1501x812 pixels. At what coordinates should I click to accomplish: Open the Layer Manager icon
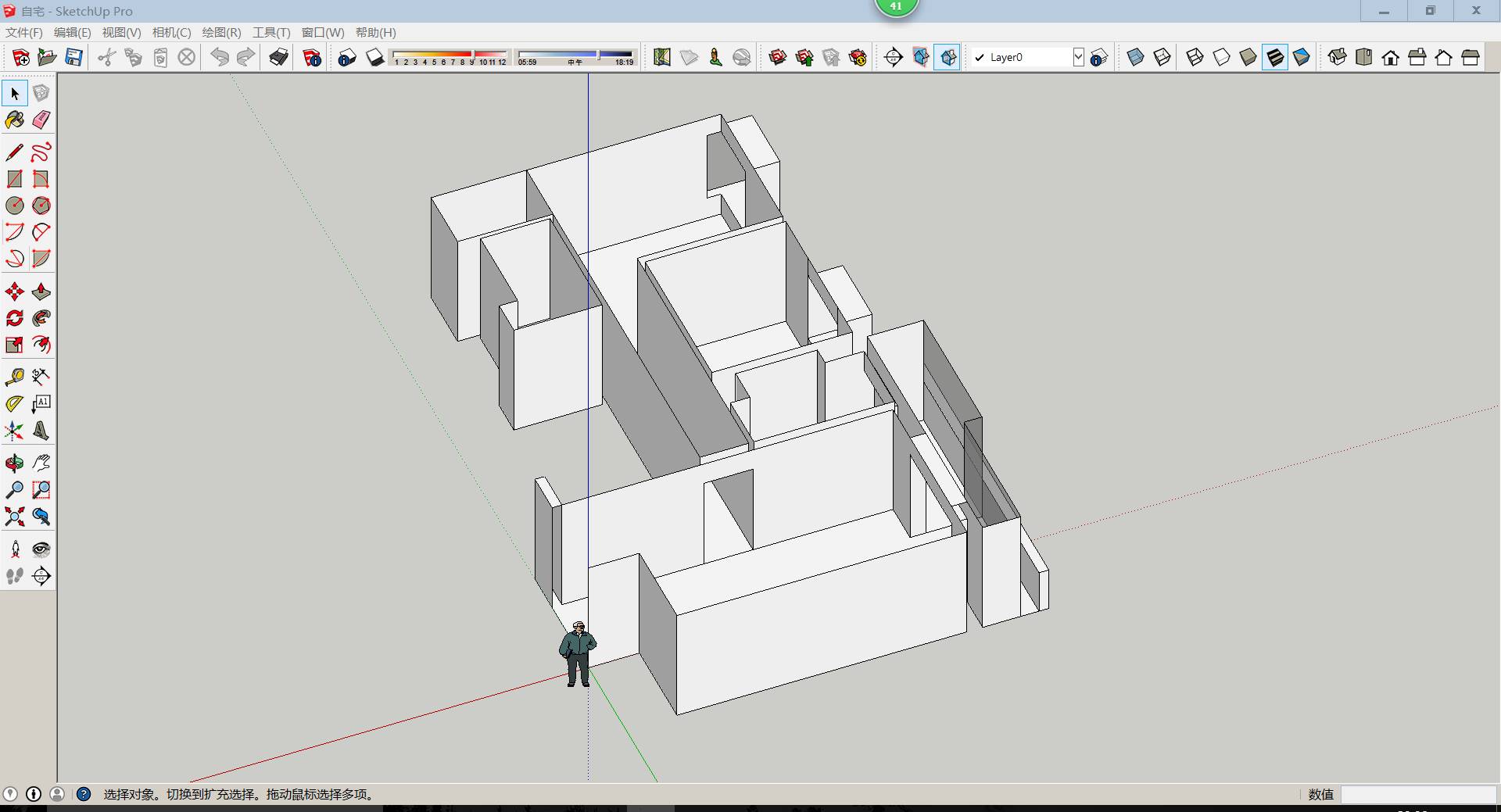point(1099,57)
